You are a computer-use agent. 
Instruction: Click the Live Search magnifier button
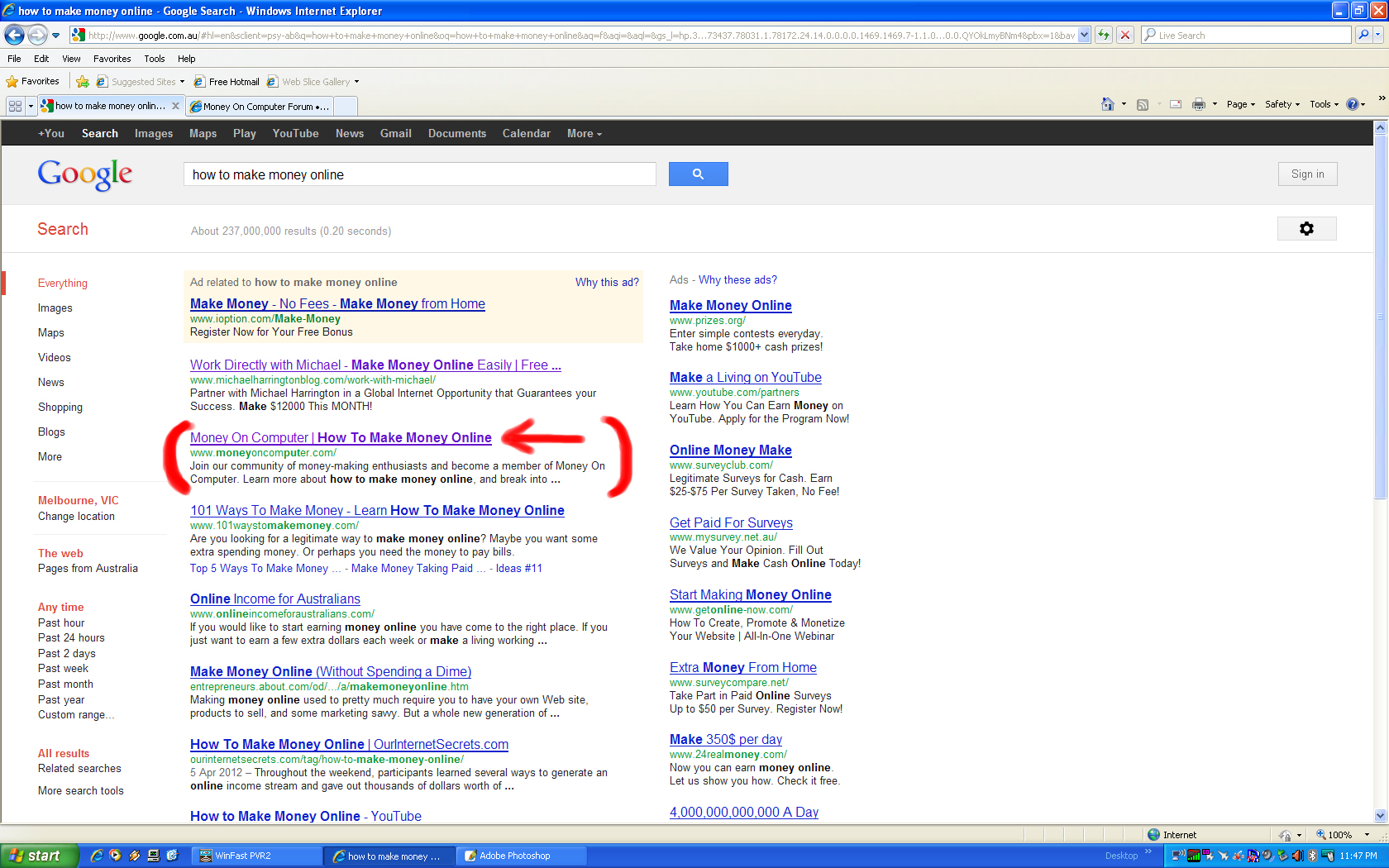point(1364,35)
